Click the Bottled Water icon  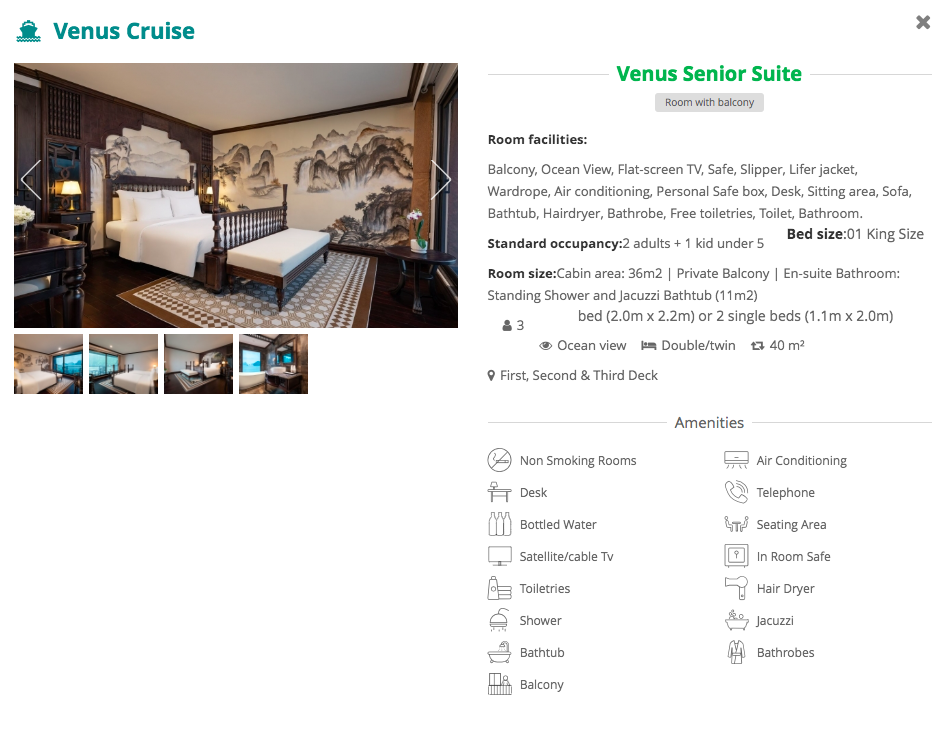pyautogui.click(x=499, y=524)
